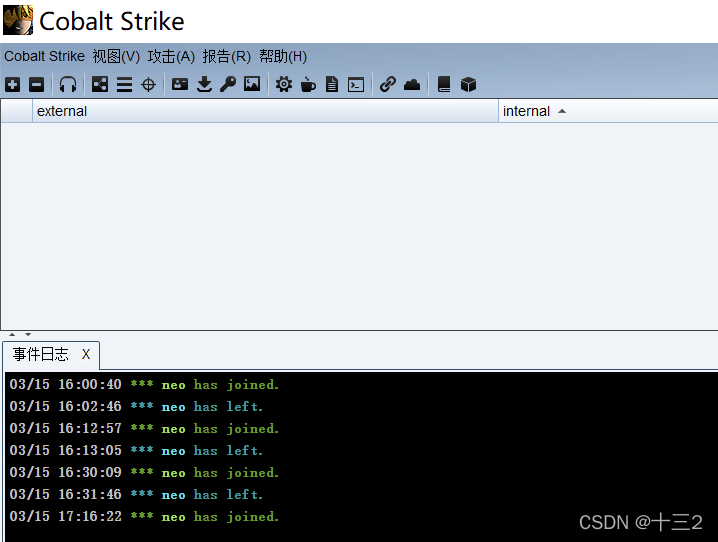Viewport: 718px width, 542px height.
Task: Close the 事件日志 tab with X
Action: pyautogui.click(x=86, y=354)
